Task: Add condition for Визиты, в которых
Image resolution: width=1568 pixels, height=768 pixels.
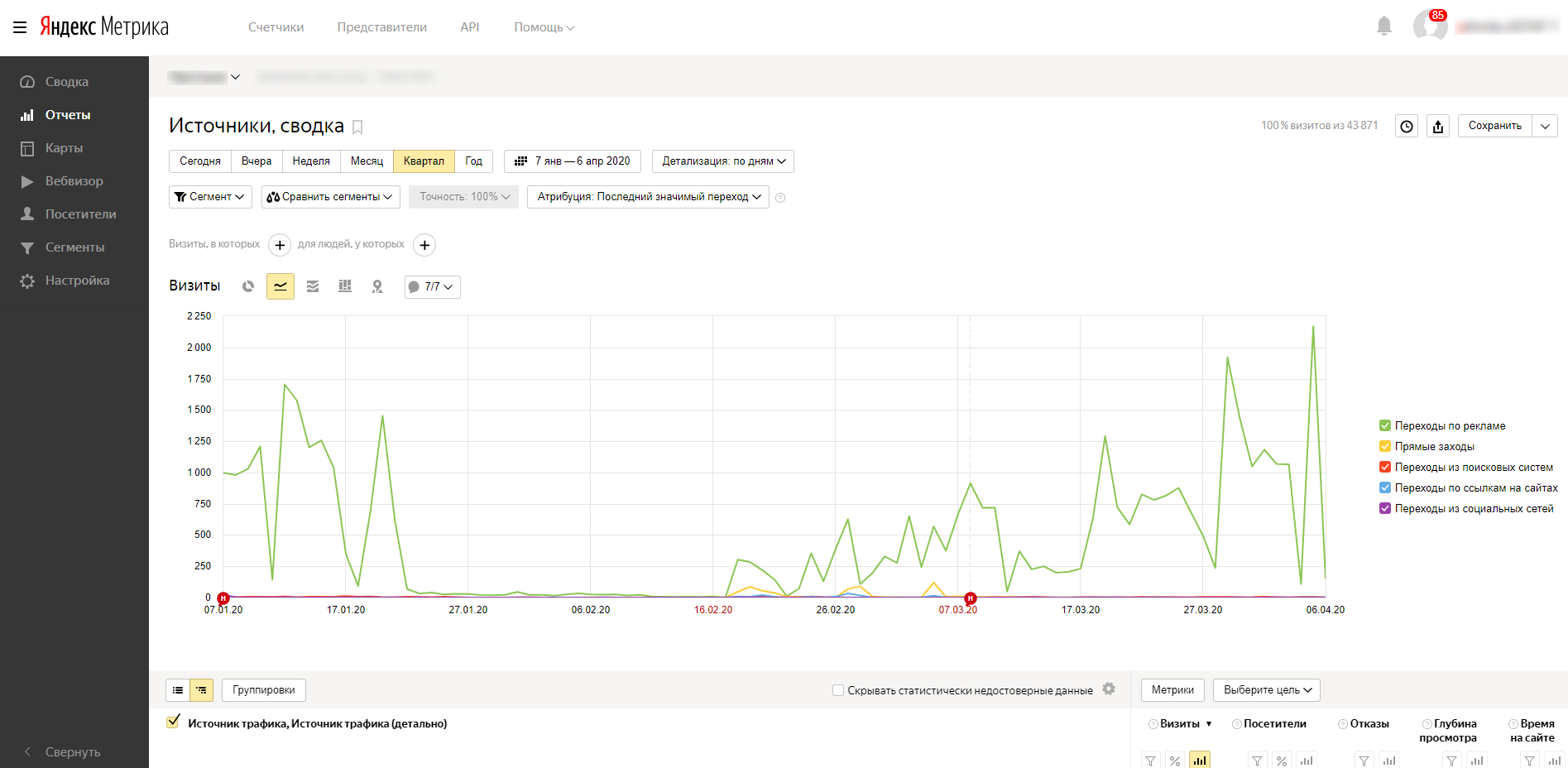Action: 280,245
